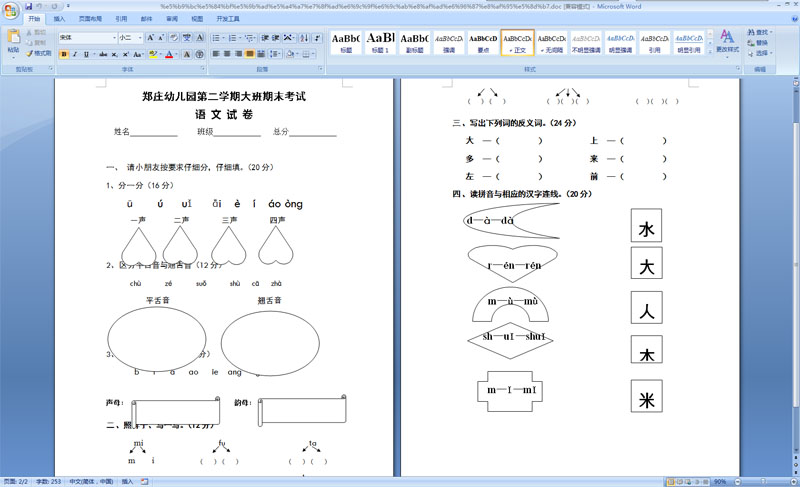Switch to the Insert tab
800x487 pixels.
point(59,19)
